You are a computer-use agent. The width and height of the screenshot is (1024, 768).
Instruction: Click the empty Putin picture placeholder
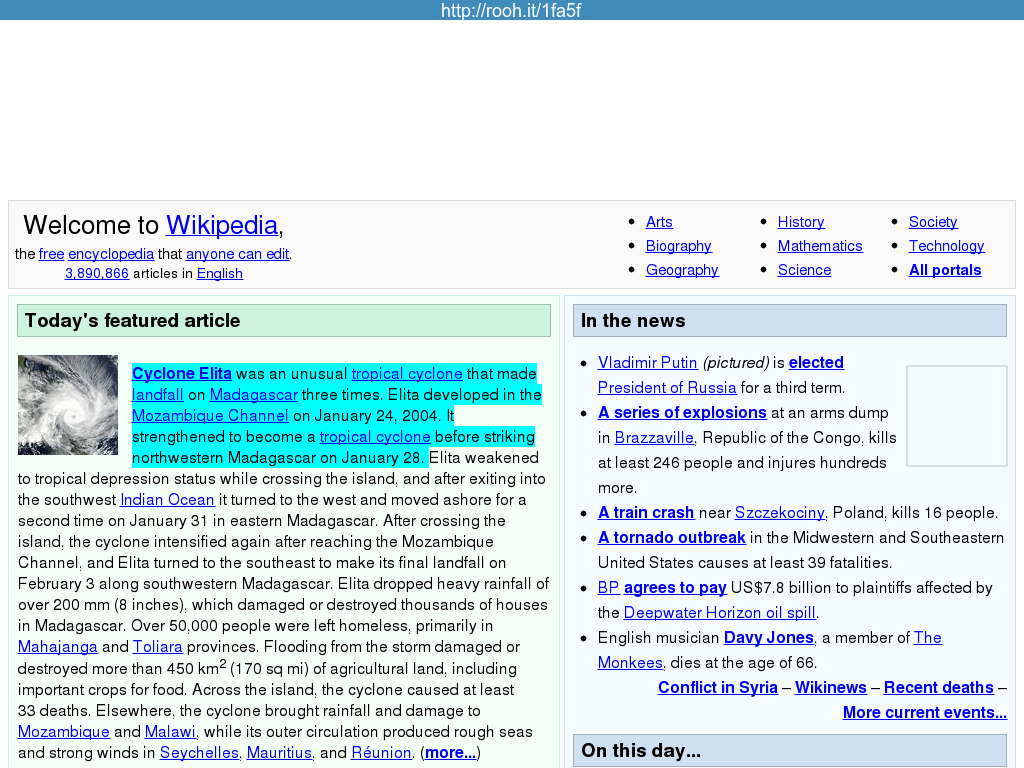(956, 416)
